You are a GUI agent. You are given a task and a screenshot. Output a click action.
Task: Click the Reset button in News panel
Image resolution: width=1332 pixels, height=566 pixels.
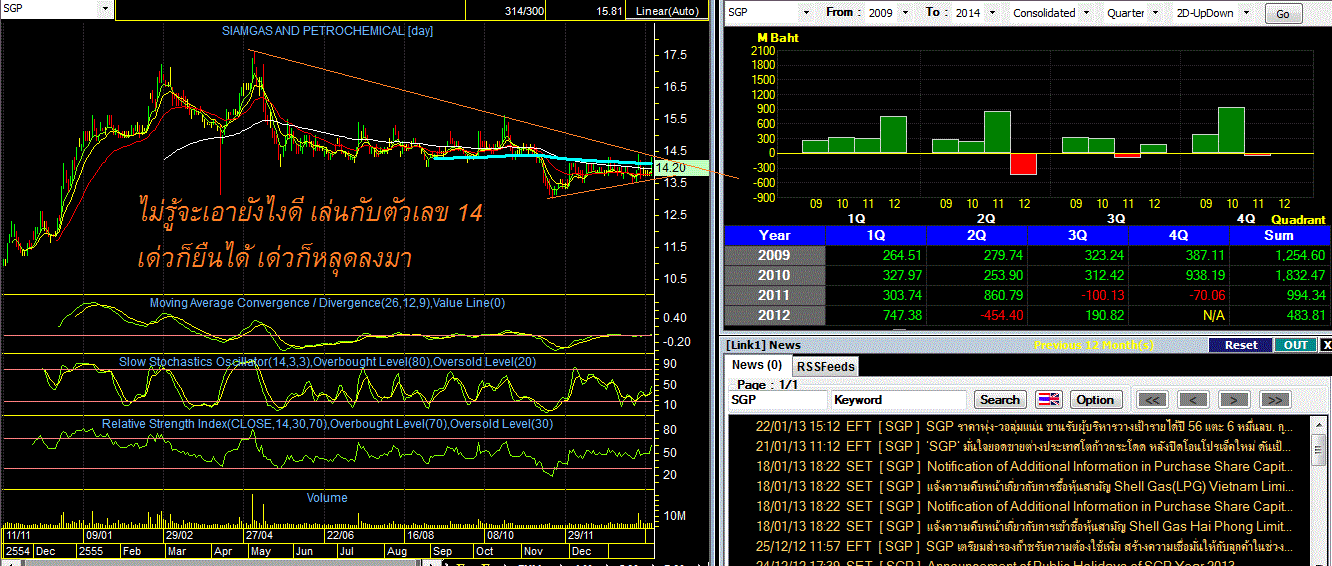pos(1240,345)
